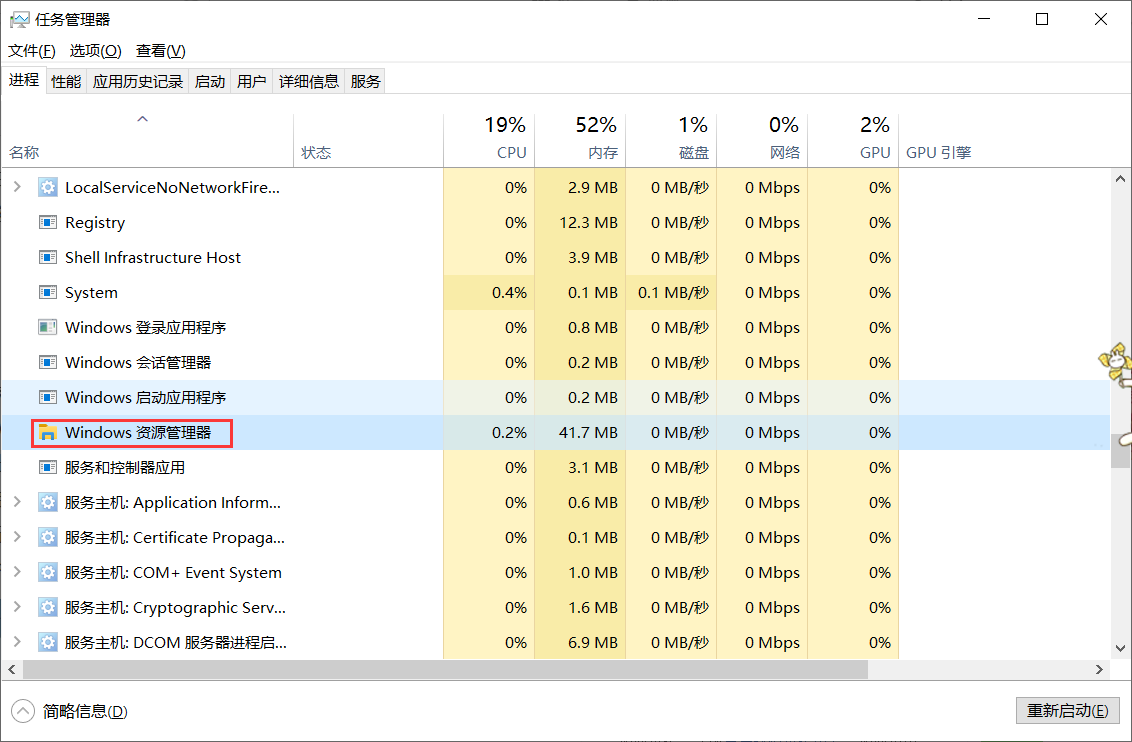Click the DCOM 服务器进程启... gear icon
This screenshot has width=1132, height=742.
click(48, 642)
